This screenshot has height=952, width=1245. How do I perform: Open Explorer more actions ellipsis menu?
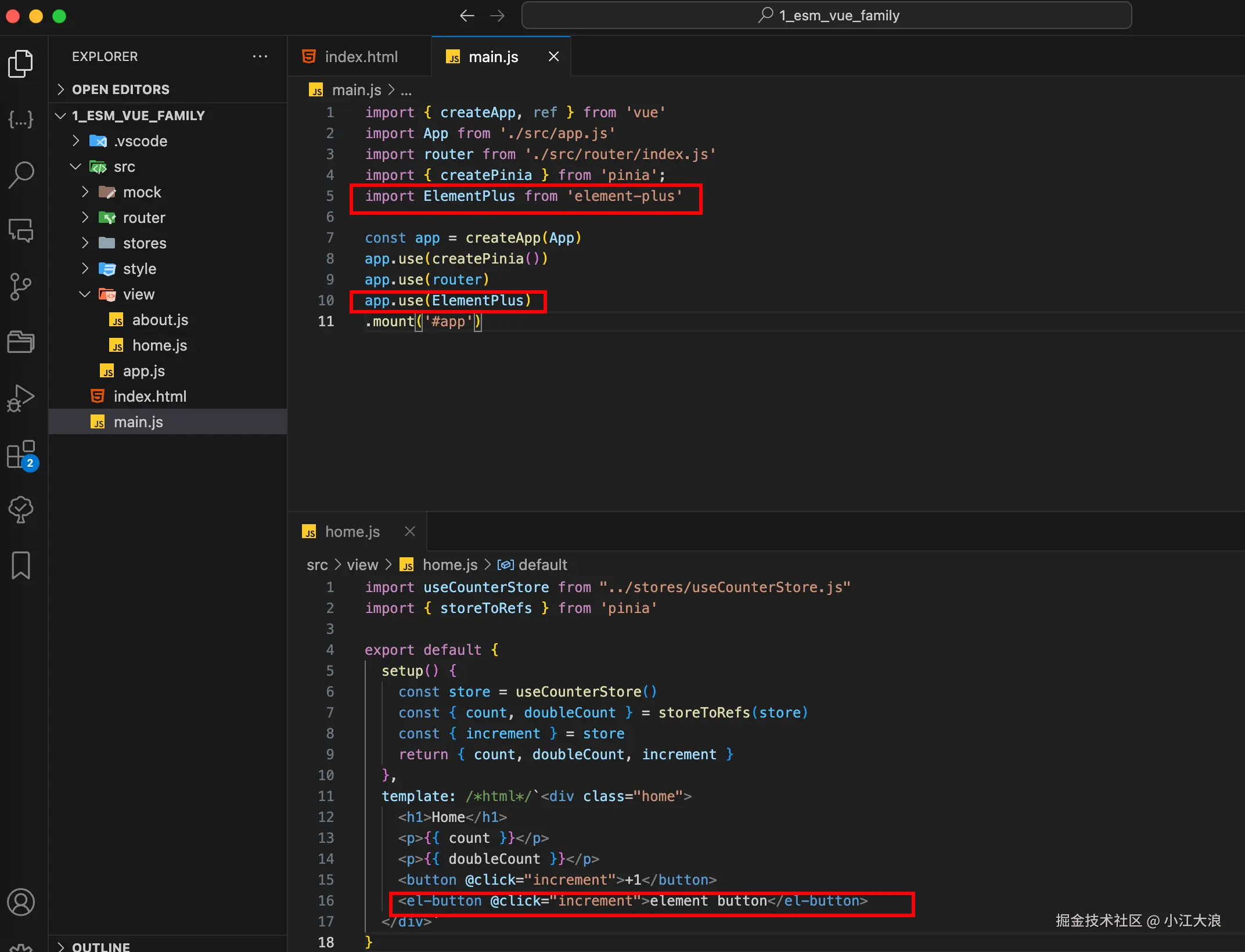pos(260,56)
